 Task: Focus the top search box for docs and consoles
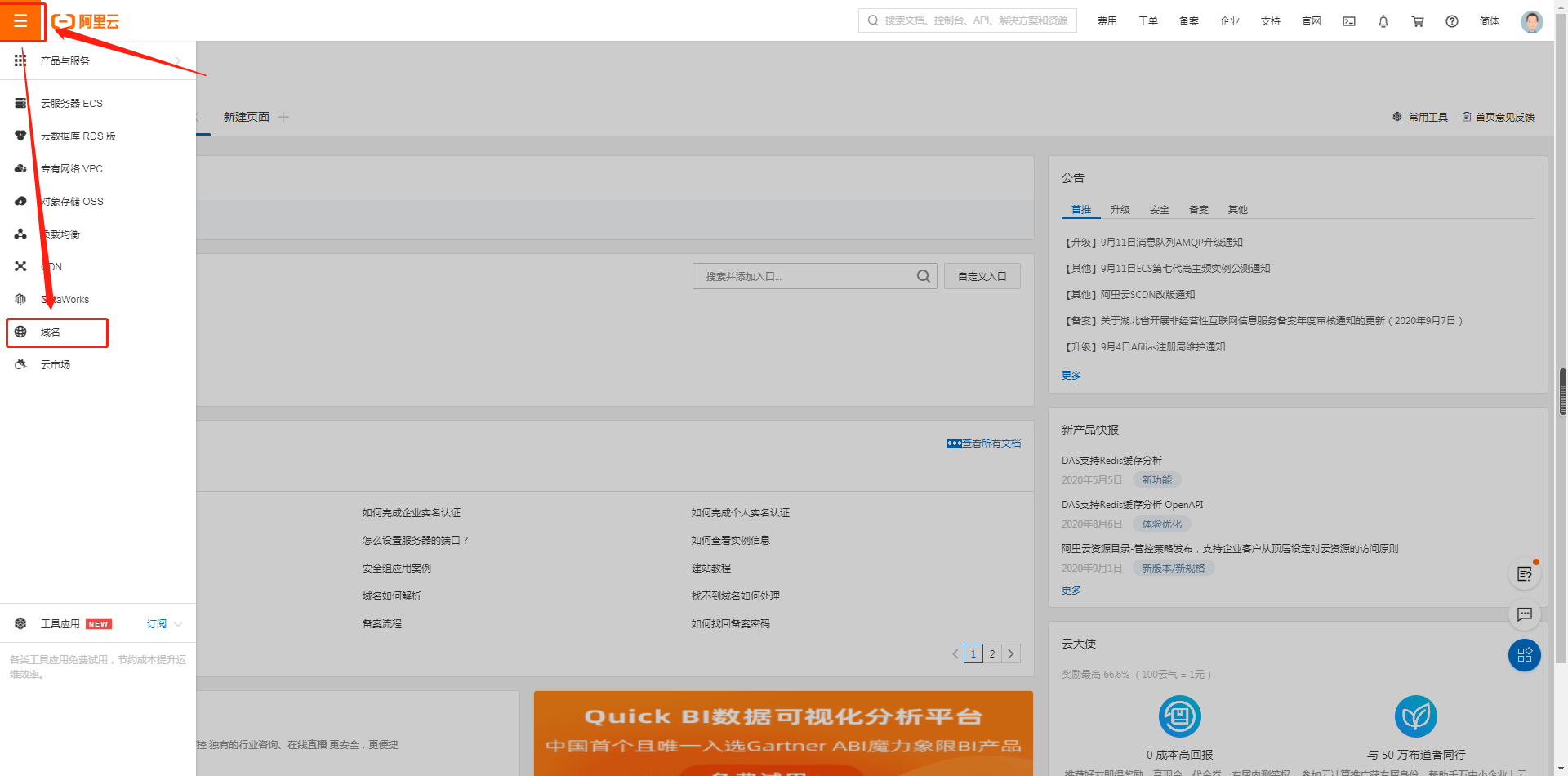(x=968, y=20)
